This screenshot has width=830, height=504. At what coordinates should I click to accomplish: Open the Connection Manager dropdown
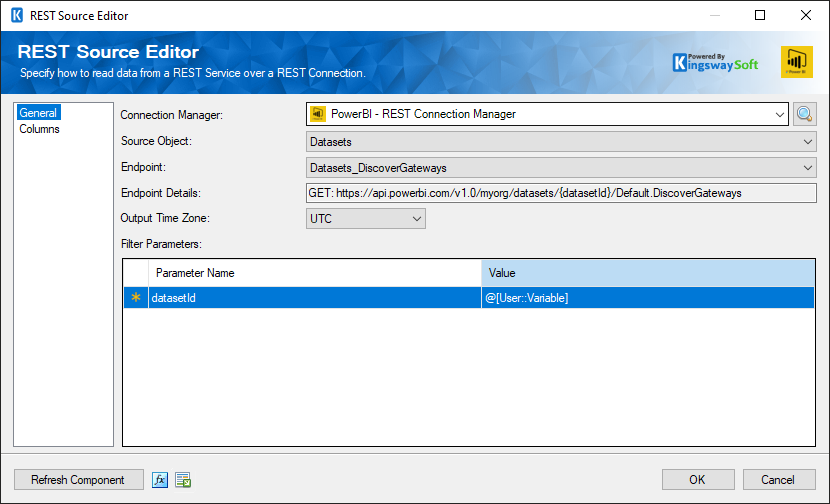(547, 114)
